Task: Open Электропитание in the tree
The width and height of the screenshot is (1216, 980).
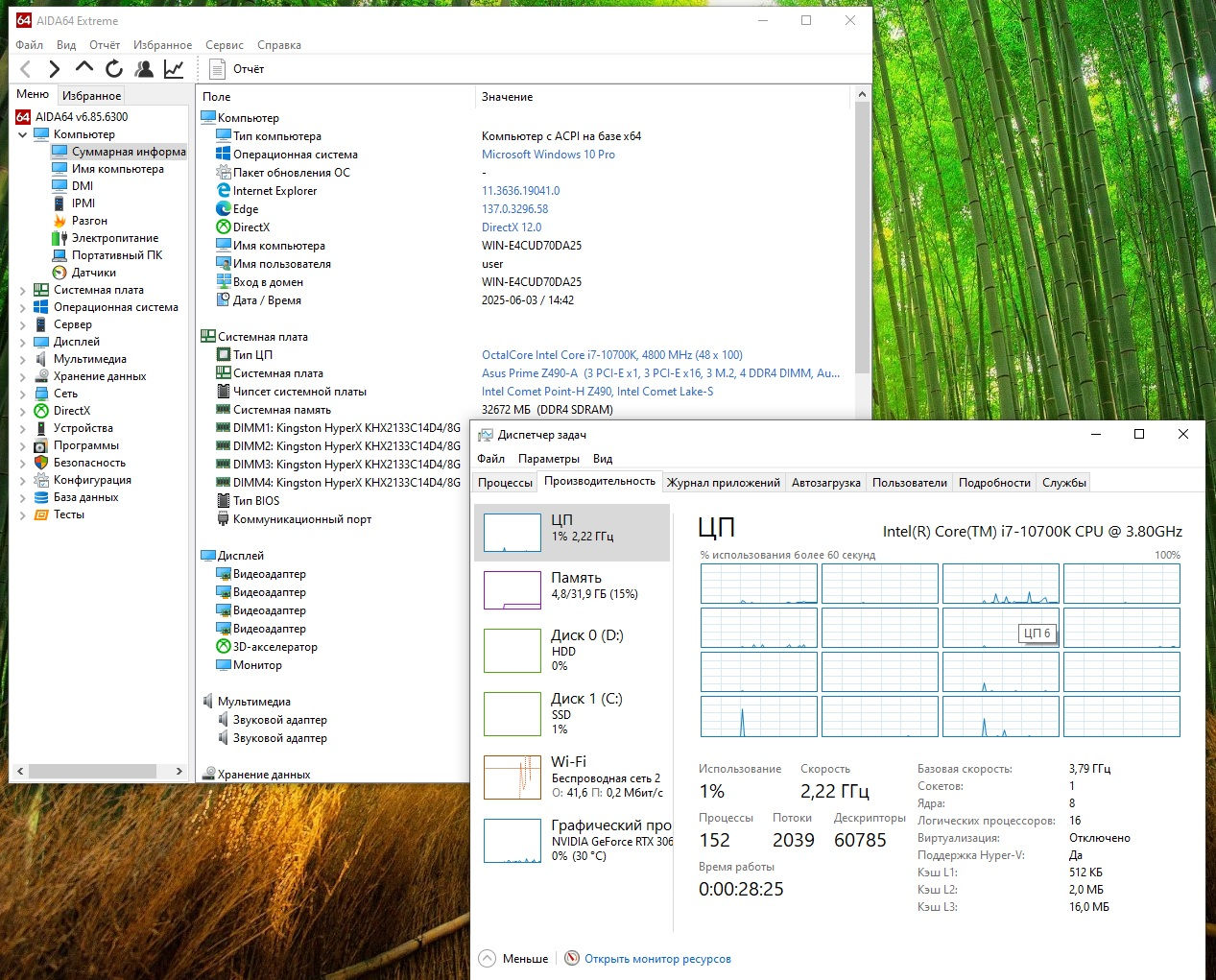Action: pos(115,238)
